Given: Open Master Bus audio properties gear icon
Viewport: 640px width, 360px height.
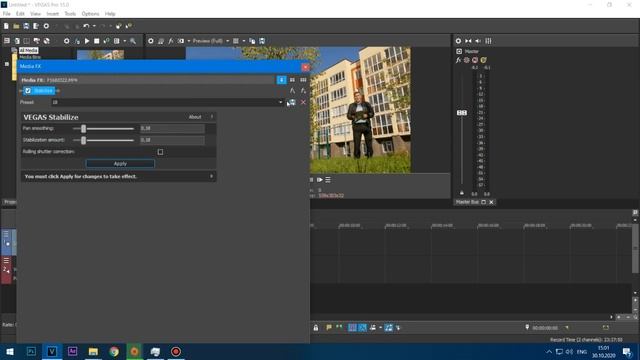Looking at the screenshot, I should pyautogui.click(x=458, y=41).
